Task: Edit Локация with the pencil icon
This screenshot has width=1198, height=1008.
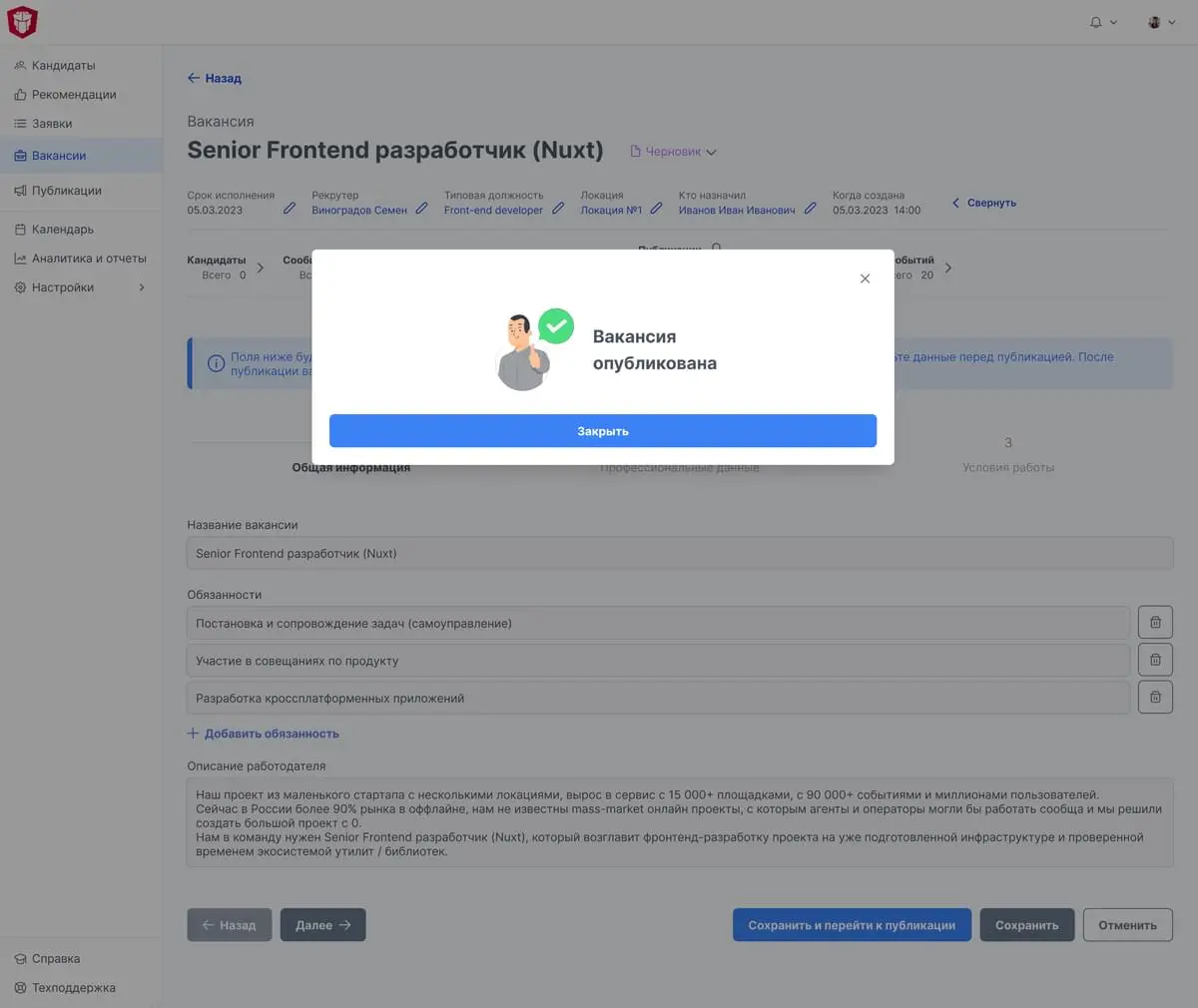Action: pyautogui.click(x=656, y=209)
